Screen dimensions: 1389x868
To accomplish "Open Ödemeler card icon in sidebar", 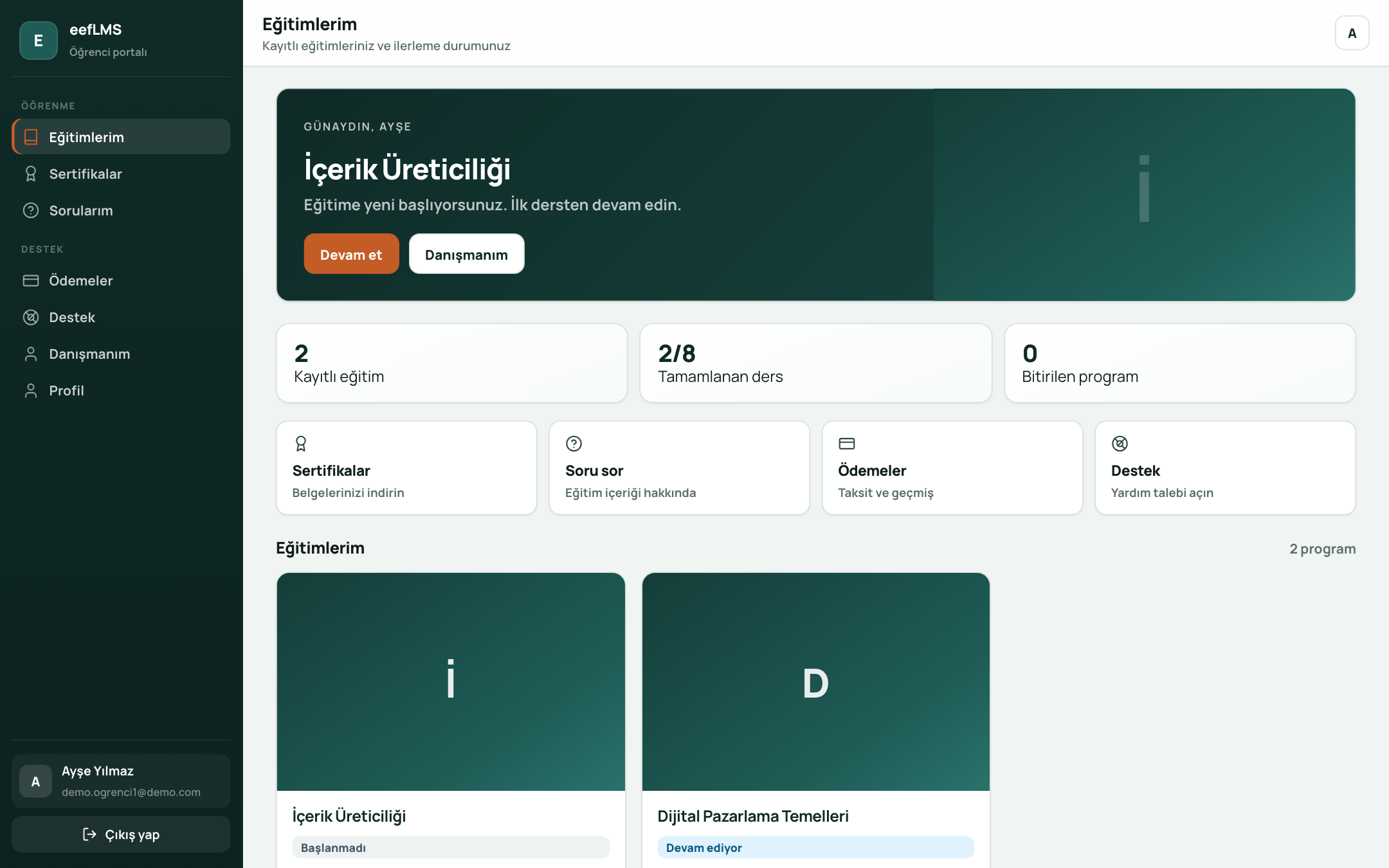I will click(x=31, y=280).
